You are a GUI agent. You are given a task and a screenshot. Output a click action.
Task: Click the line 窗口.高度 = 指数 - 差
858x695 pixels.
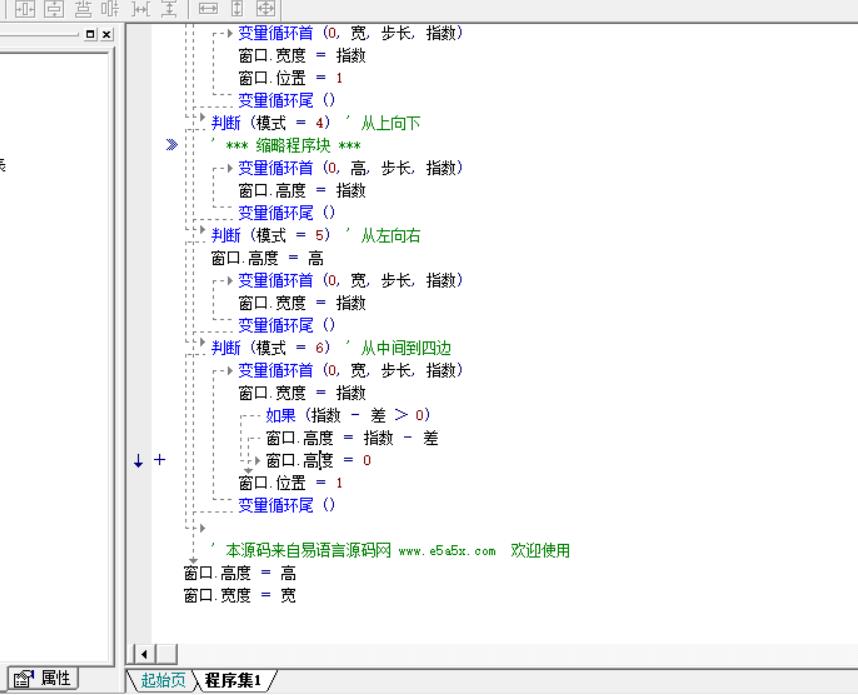click(x=352, y=438)
